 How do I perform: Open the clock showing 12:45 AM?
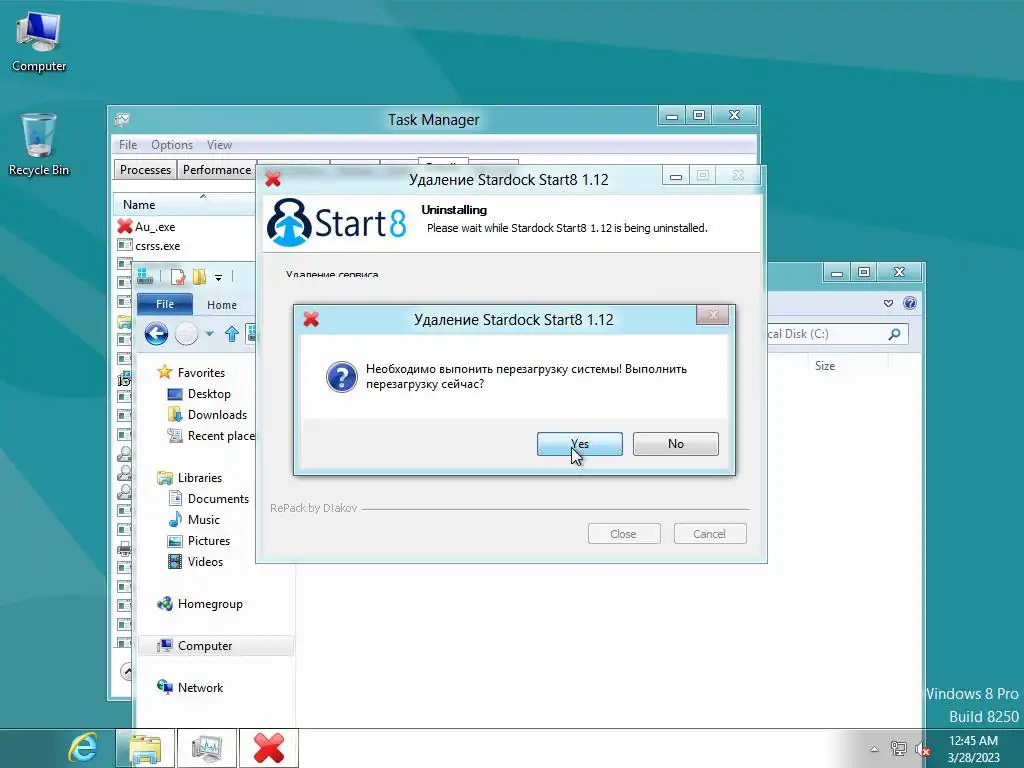pos(973,748)
